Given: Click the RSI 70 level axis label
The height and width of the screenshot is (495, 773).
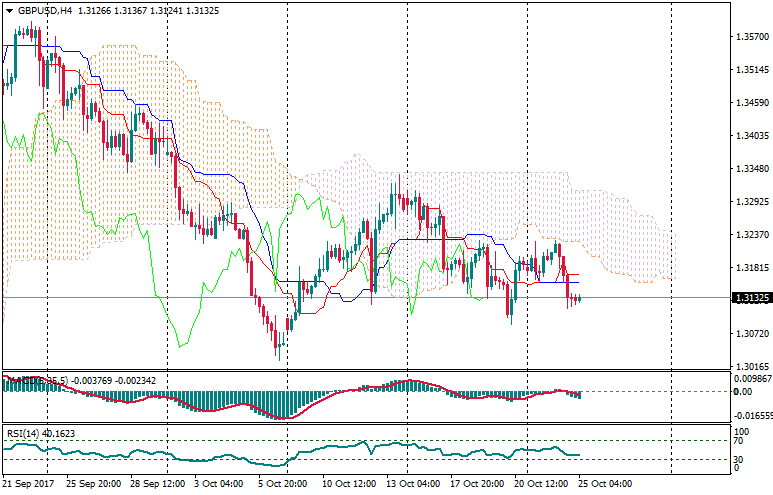Looking at the screenshot, I should 741,440.
